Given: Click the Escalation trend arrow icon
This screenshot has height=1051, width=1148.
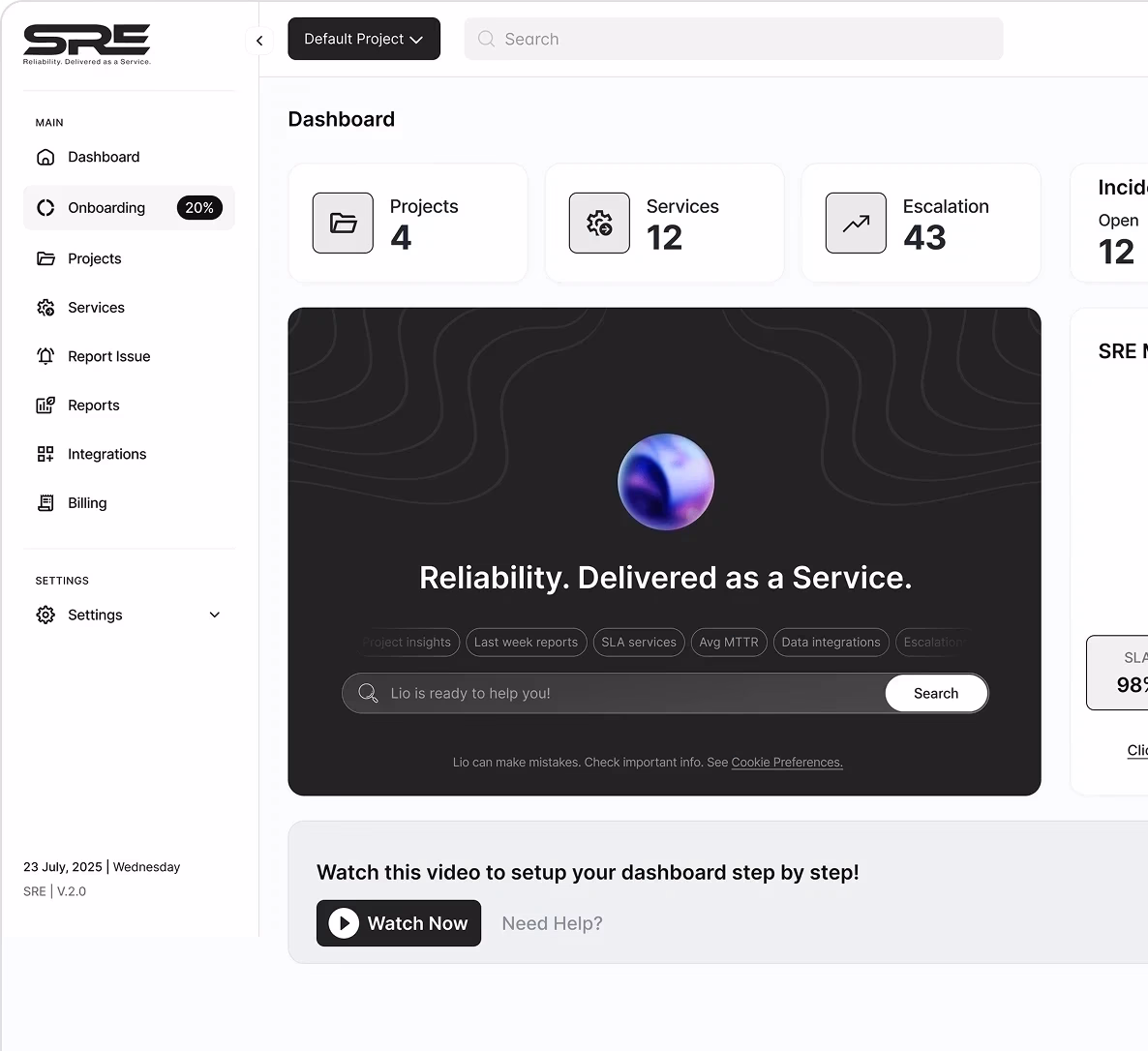Looking at the screenshot, I should click(x=856, y=224).
